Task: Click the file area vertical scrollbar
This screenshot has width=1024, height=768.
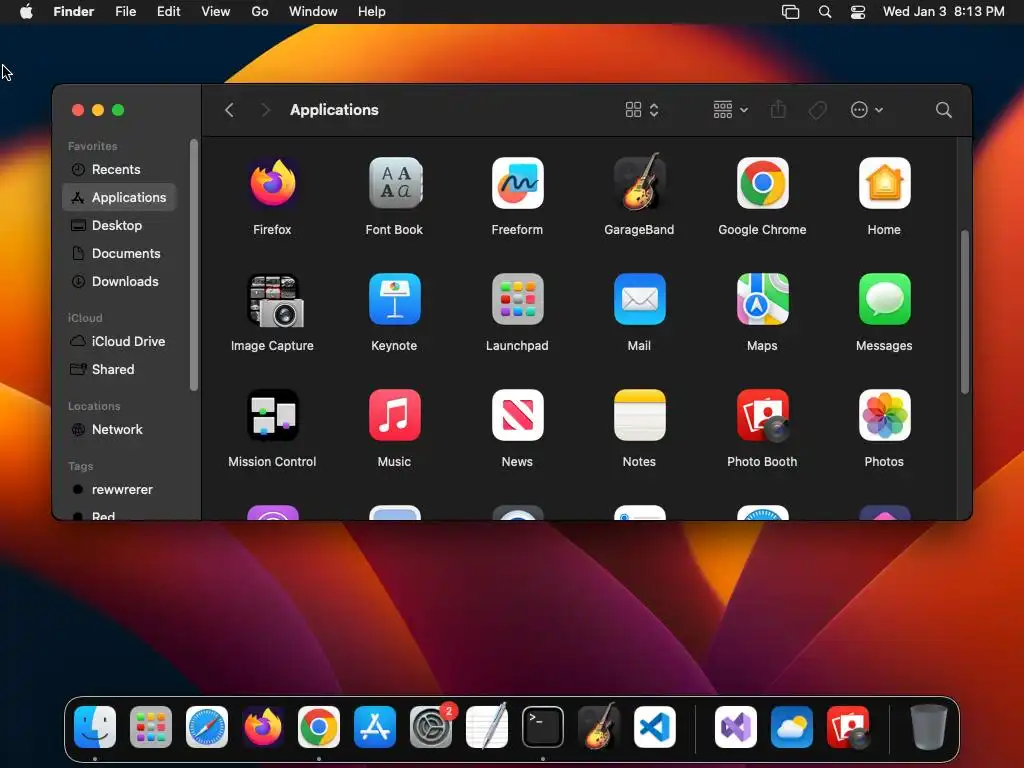Action: pos(965,312)
